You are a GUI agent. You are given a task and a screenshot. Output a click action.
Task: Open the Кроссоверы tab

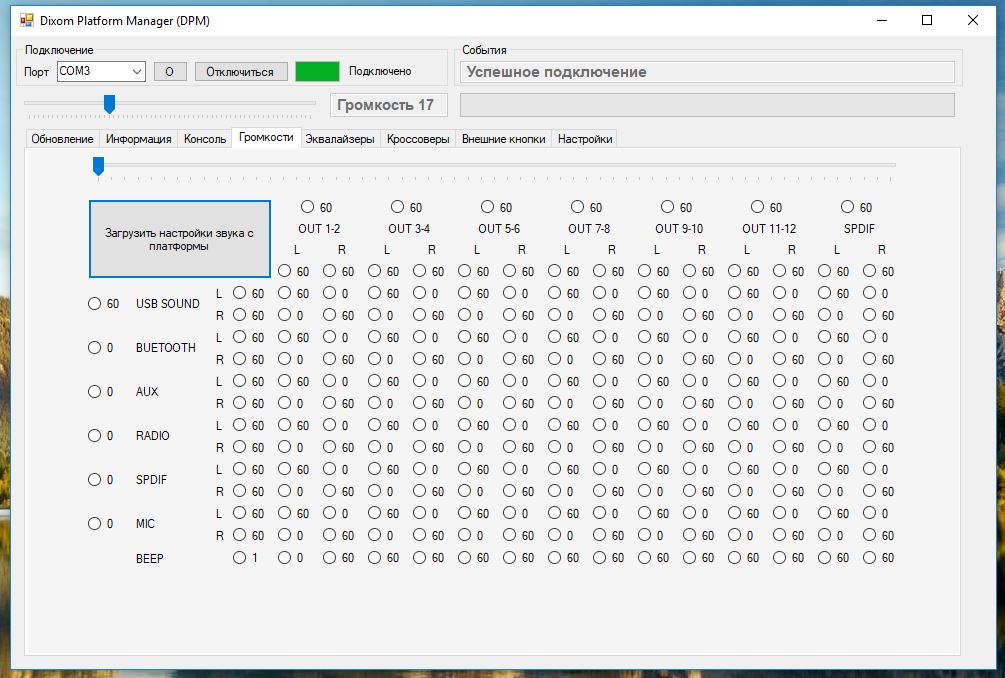pyautogui.click(x=418, y=139)
